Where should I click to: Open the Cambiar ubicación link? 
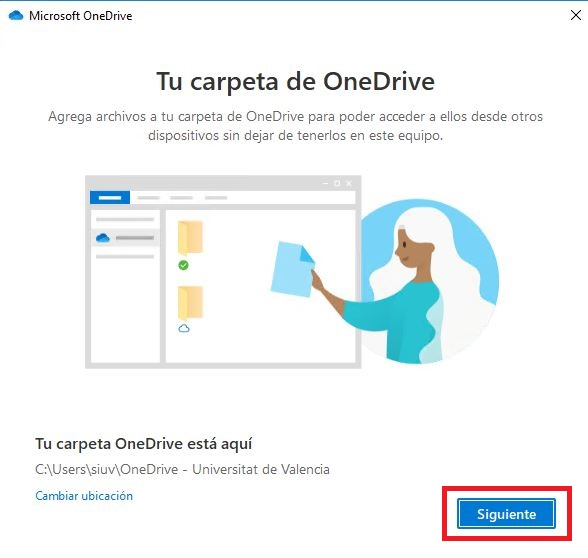[84, 496]
